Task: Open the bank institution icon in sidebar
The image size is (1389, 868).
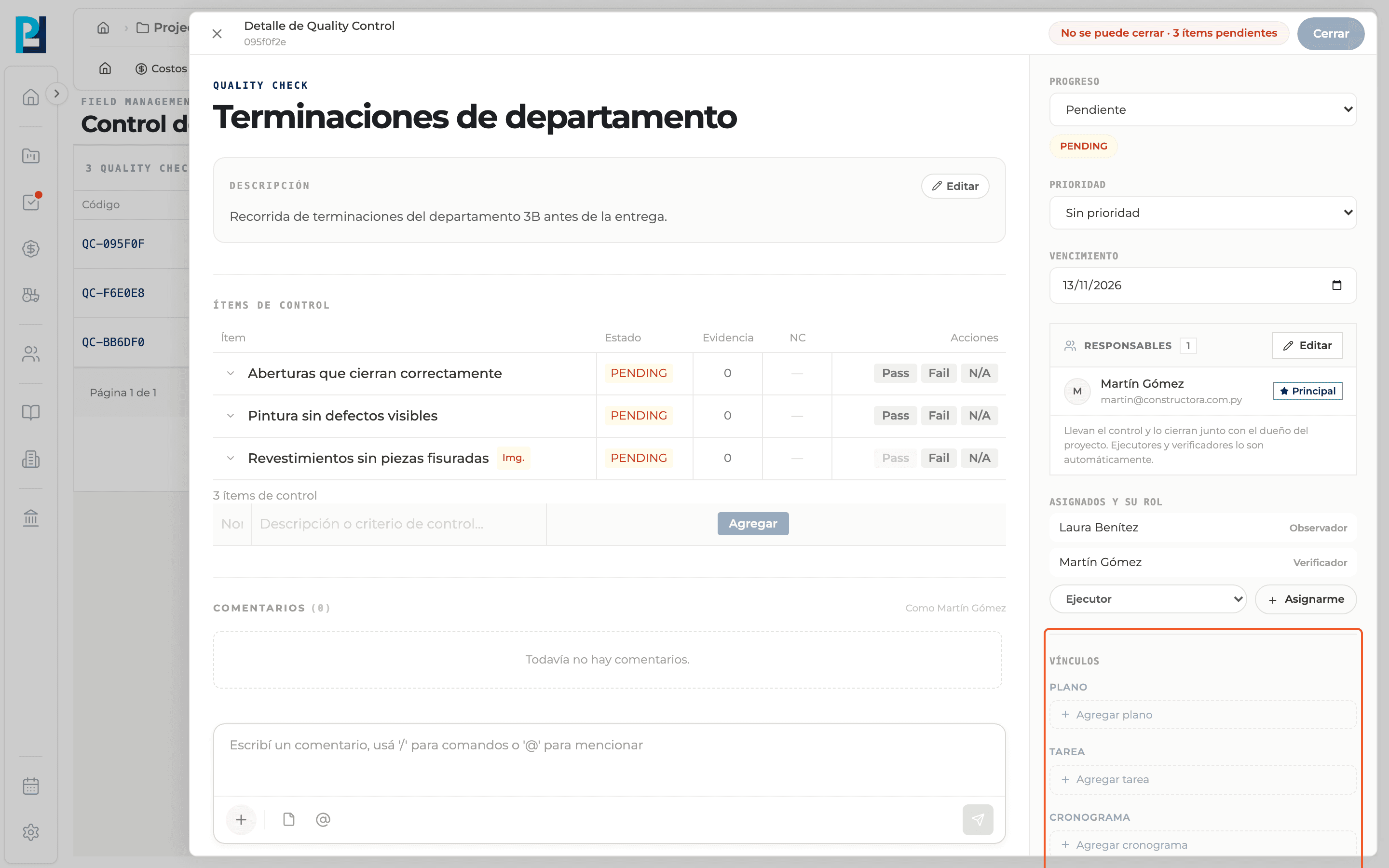Action: pos(31,518)
